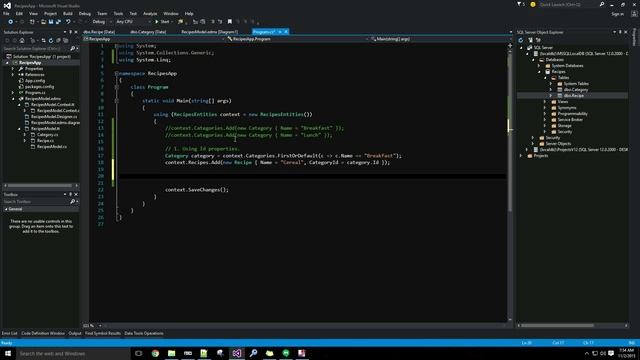Click the Windows taskbar search box
This screenshot has width=640, height=360.
pos(73,353)
